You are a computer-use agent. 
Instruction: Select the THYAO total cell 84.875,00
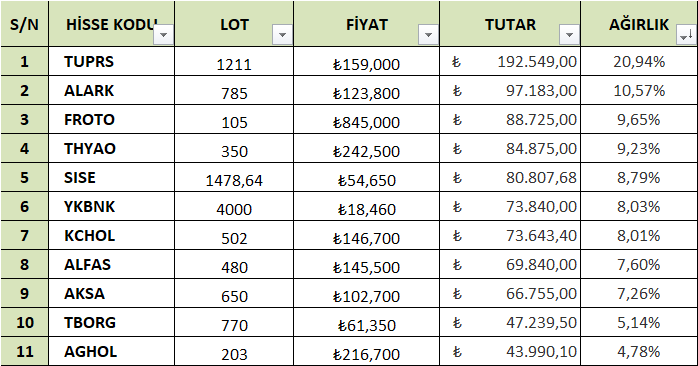pos(510,148)
